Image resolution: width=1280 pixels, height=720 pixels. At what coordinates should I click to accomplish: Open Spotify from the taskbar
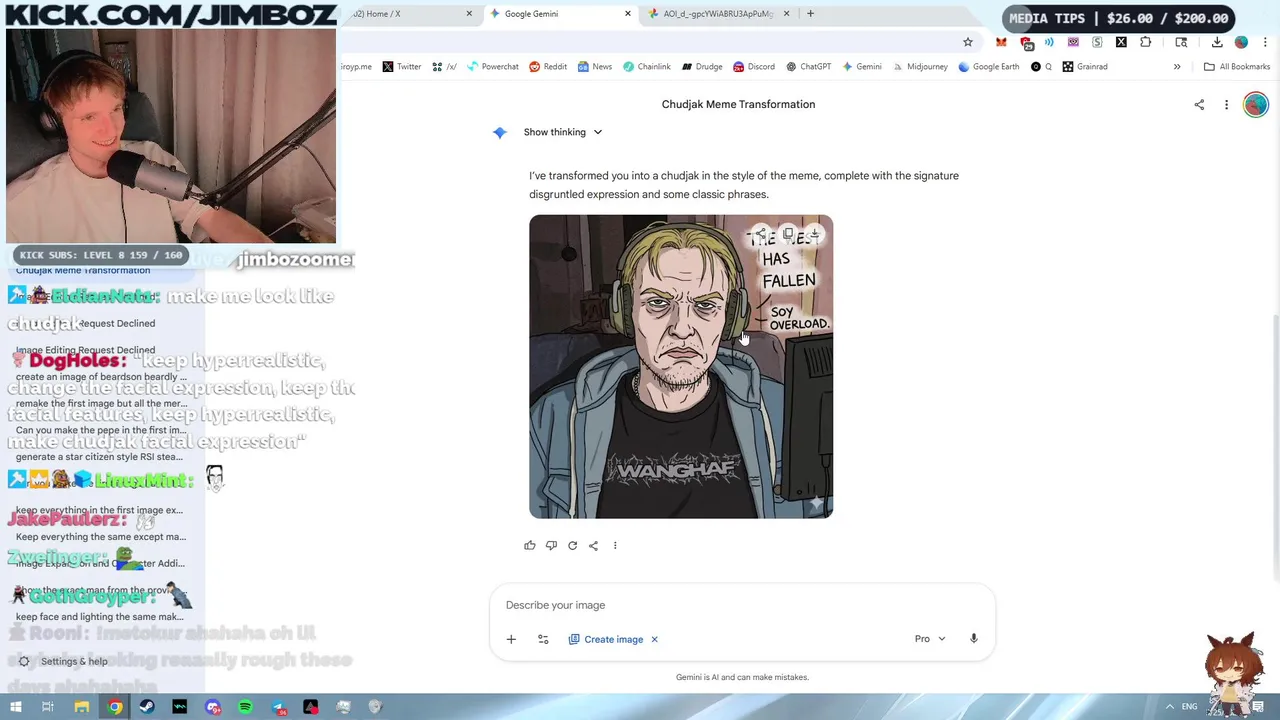point(245,707)
